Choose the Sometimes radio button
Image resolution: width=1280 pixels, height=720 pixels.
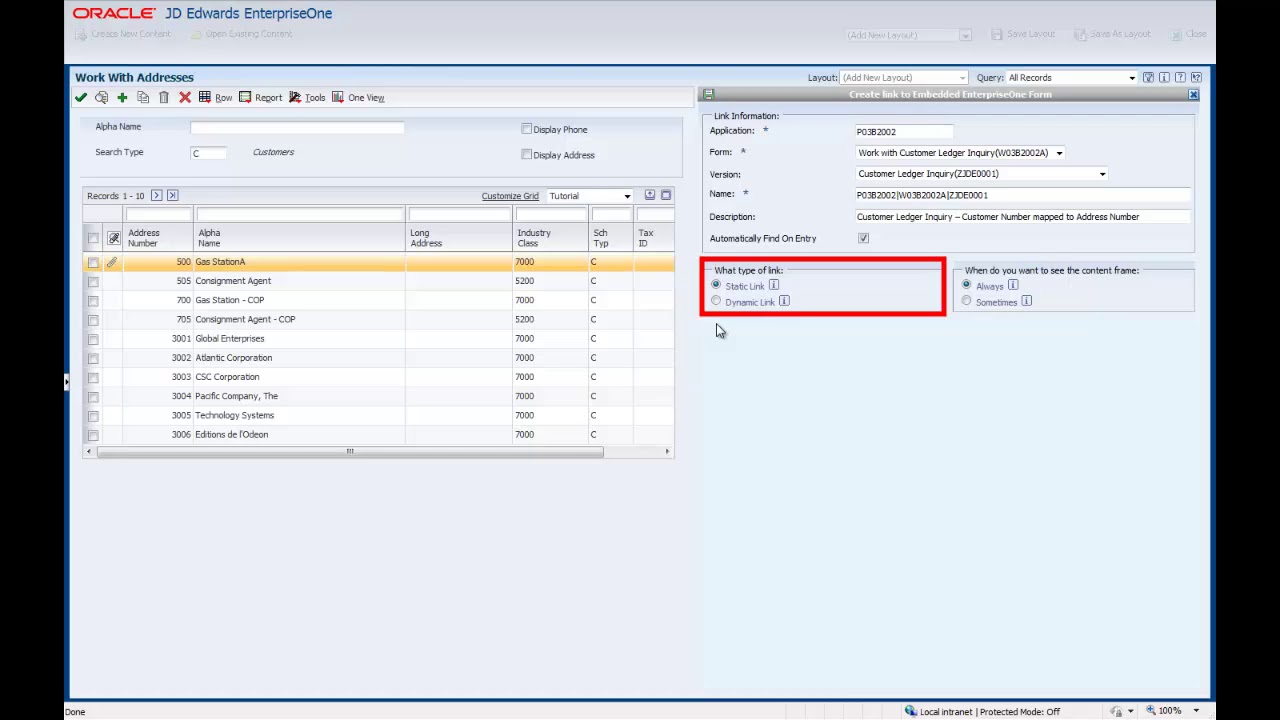click(966, 301)
